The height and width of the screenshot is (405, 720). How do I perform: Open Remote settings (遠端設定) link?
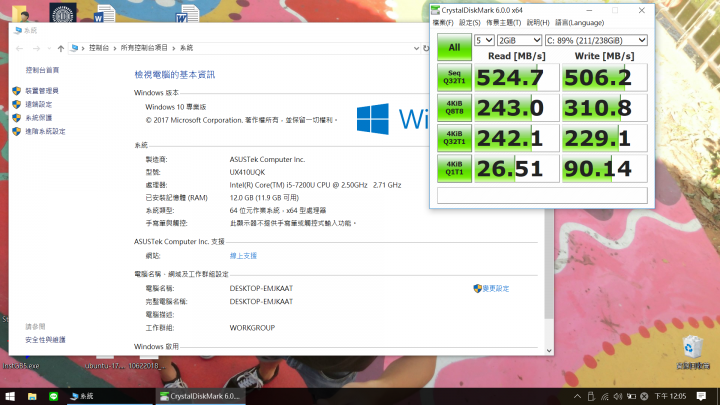[x=39, y=104]
